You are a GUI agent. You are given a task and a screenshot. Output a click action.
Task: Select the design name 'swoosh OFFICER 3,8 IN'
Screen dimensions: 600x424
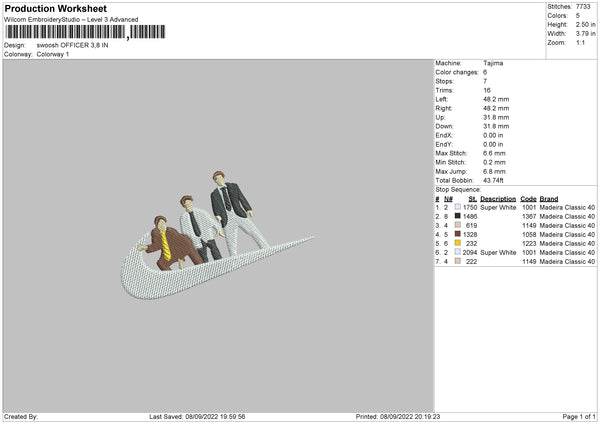click(x=72, y=45)
